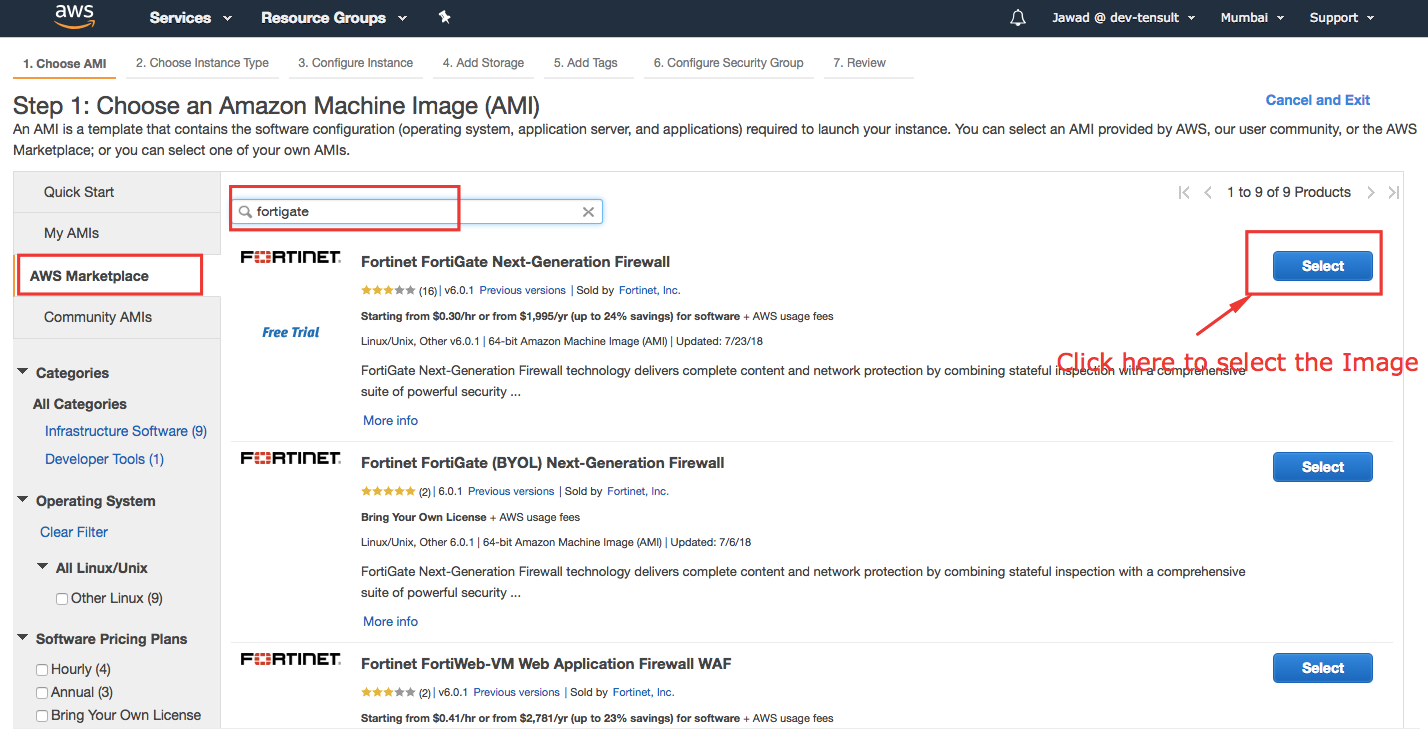The width and height of the screenshot is (1428, 747).
Task: Open the Infrastructure Software category link
Action: [125, 431]
